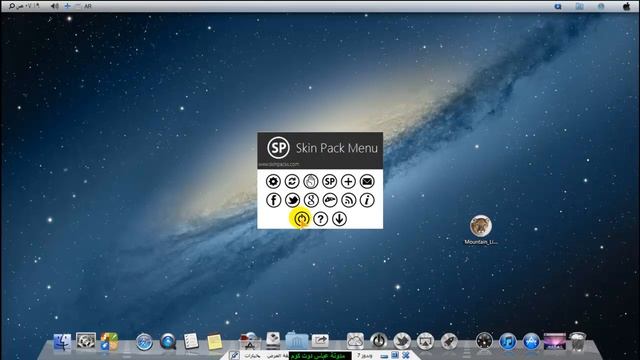Screen dimensions: 640x360
Task: Open the question mark help icon
Action: click(x=320, y=219)
